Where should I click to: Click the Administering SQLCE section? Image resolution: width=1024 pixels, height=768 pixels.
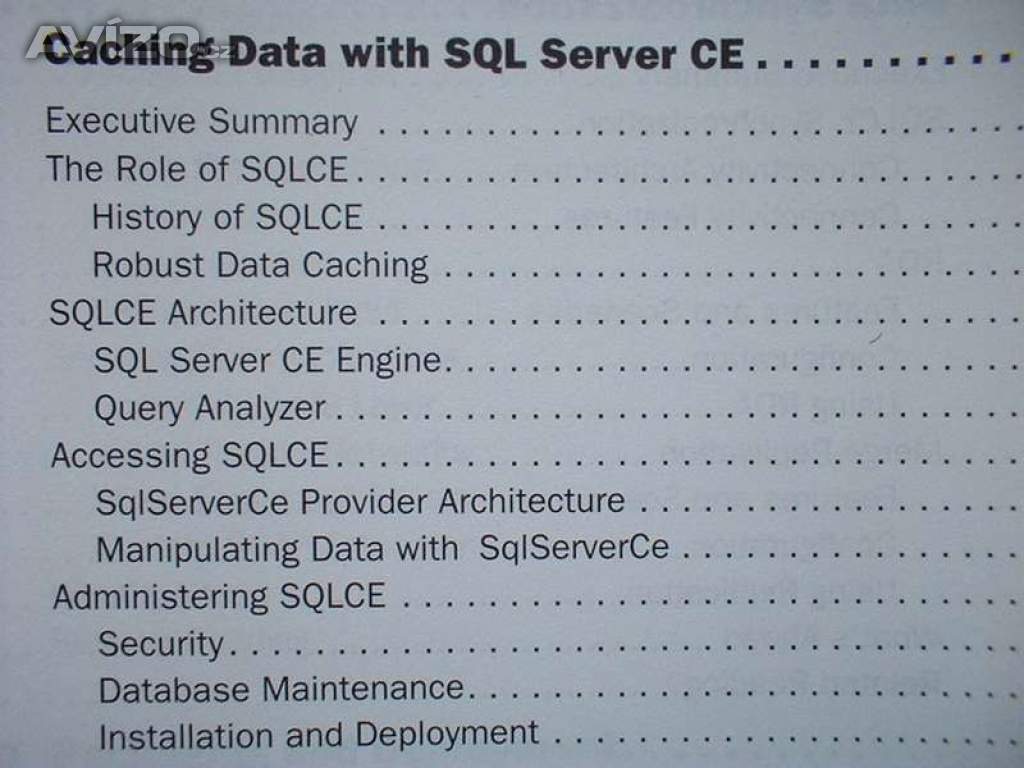coord(219,597)
